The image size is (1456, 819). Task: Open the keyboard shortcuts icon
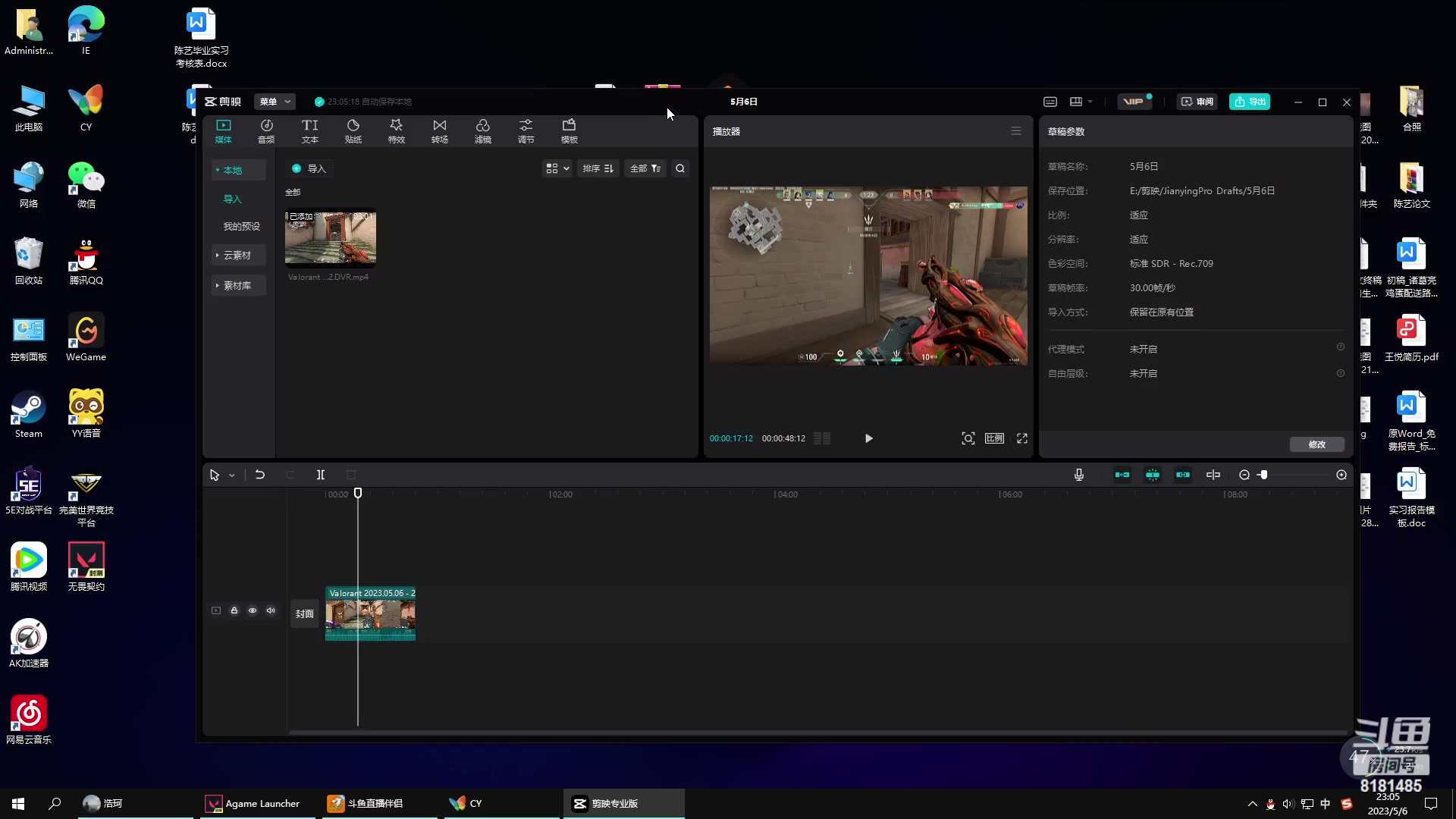click(x=1050, y=102)
